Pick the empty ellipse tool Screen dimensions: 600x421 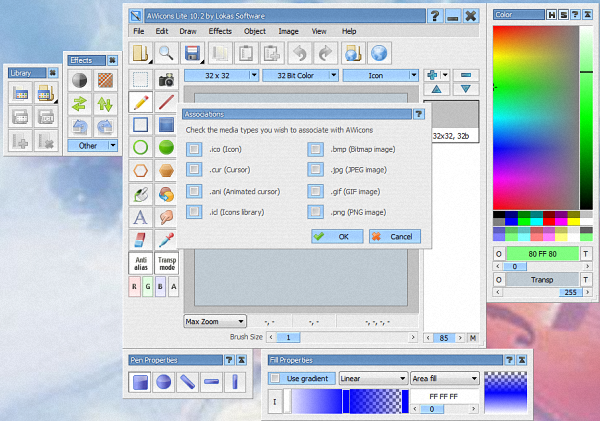coord(140,147)
